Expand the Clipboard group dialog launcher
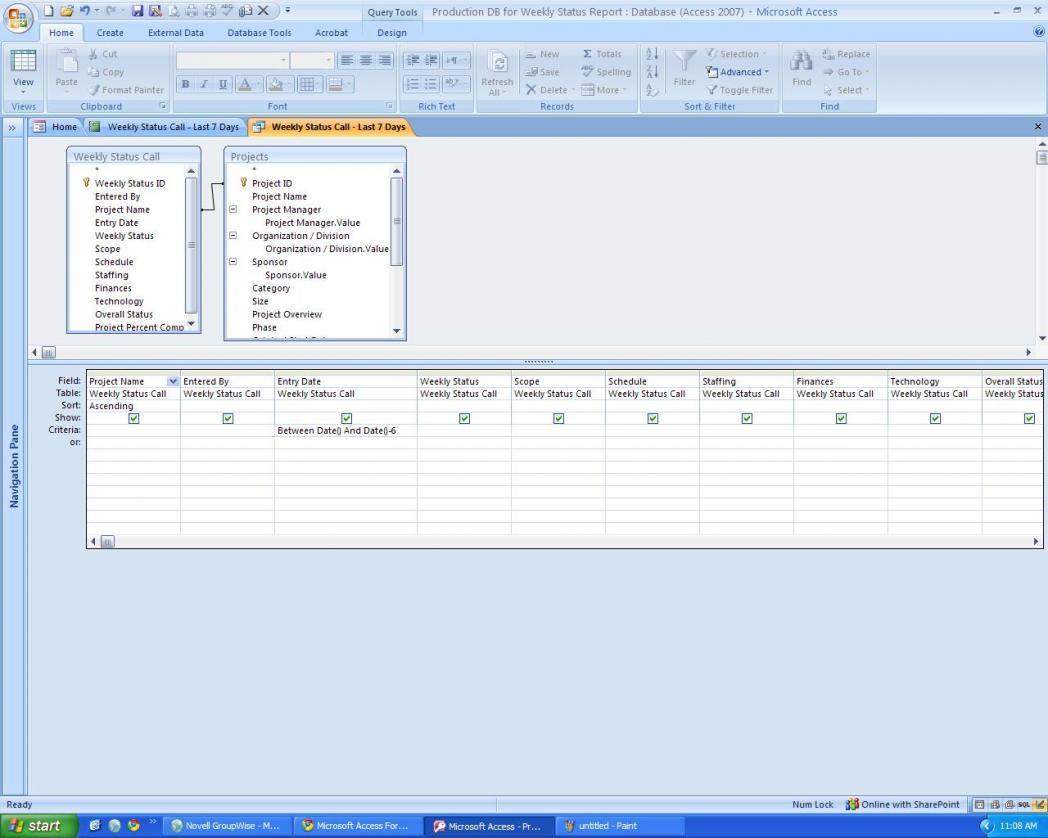Image resolution: width=1048 pixels, height=838 pixels. [162, 106]
